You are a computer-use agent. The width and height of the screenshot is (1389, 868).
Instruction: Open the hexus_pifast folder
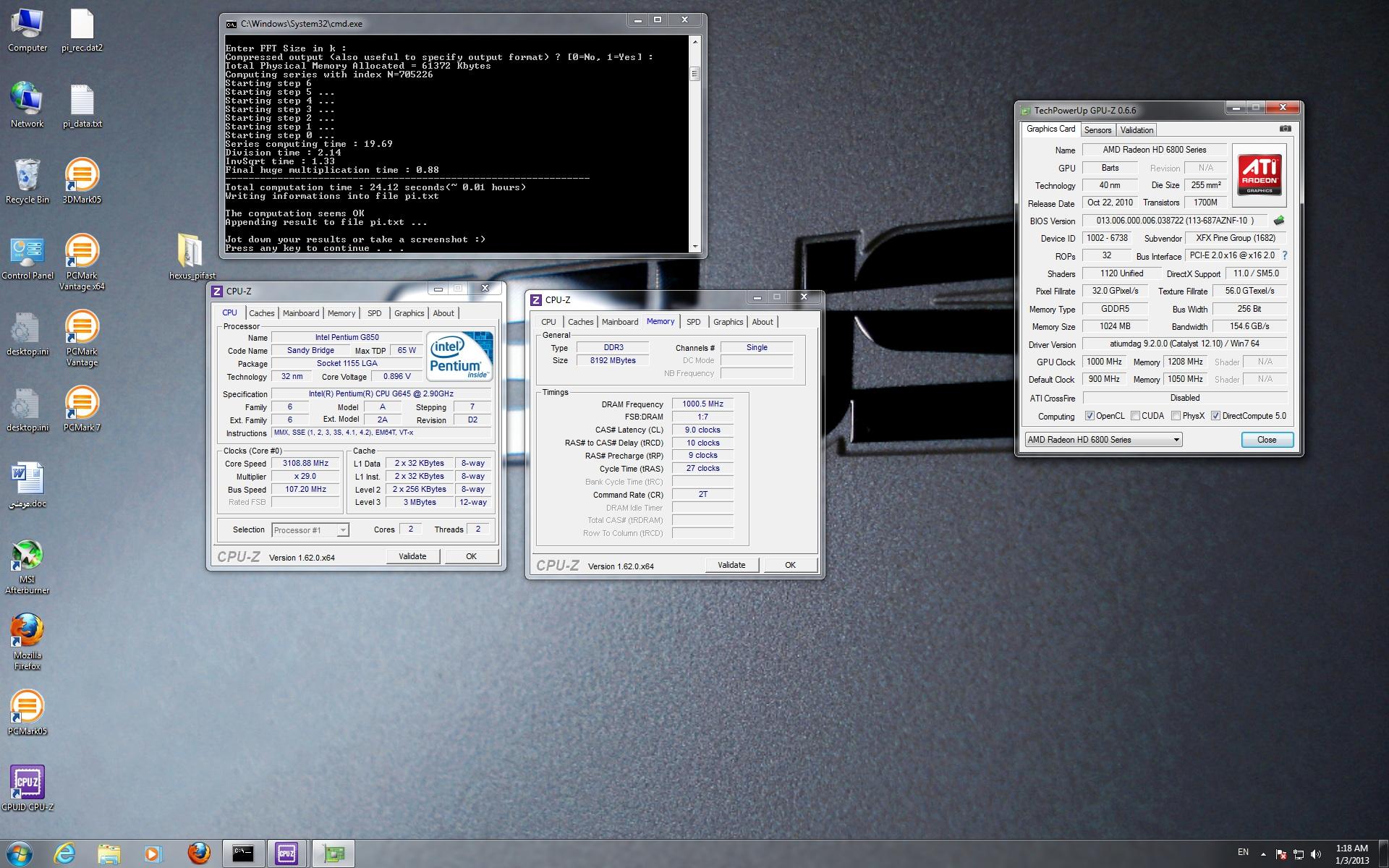pos(192,258)
